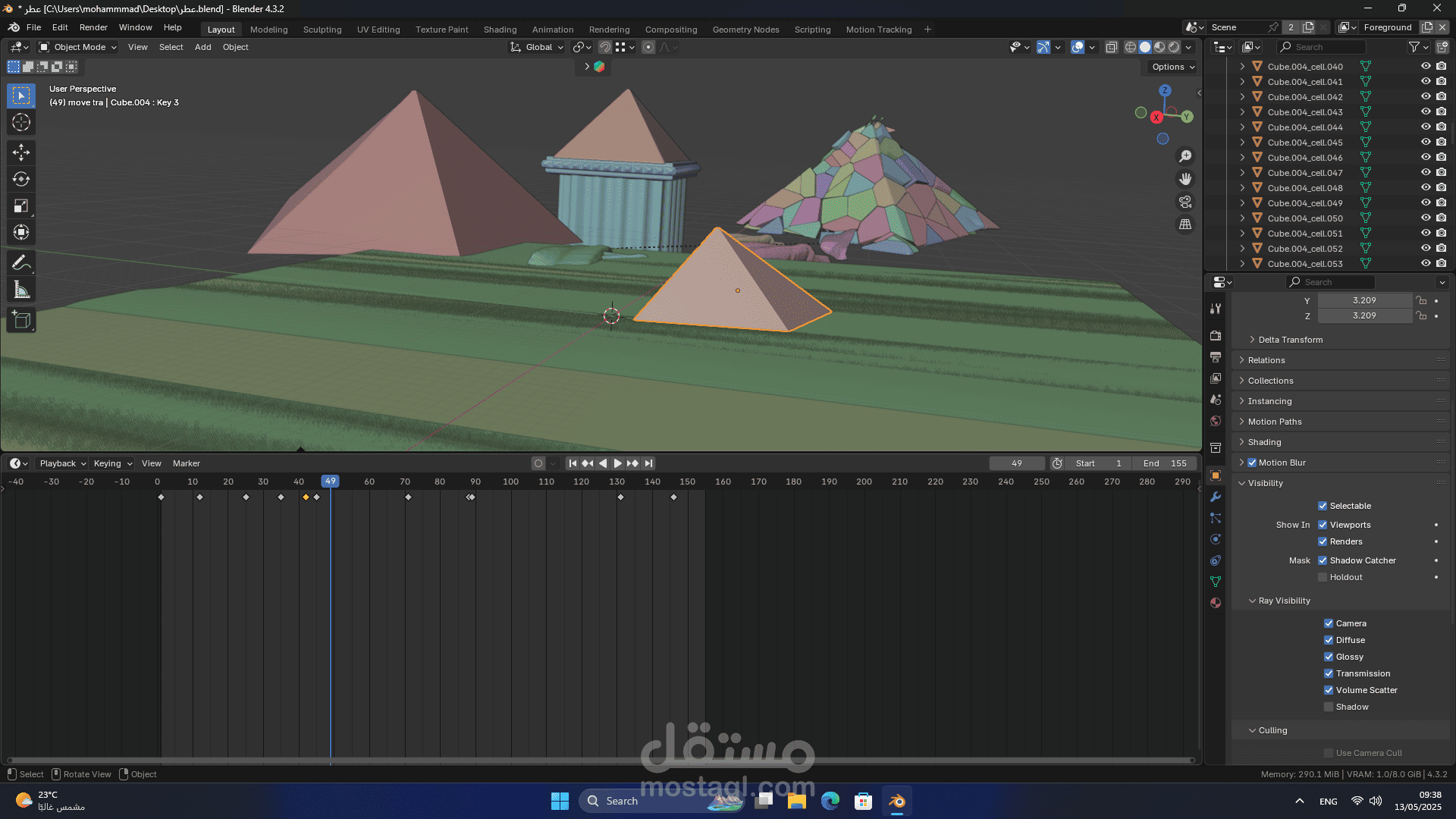Select the Scale tool
The image size is (1456, 819).
[21, 206]
